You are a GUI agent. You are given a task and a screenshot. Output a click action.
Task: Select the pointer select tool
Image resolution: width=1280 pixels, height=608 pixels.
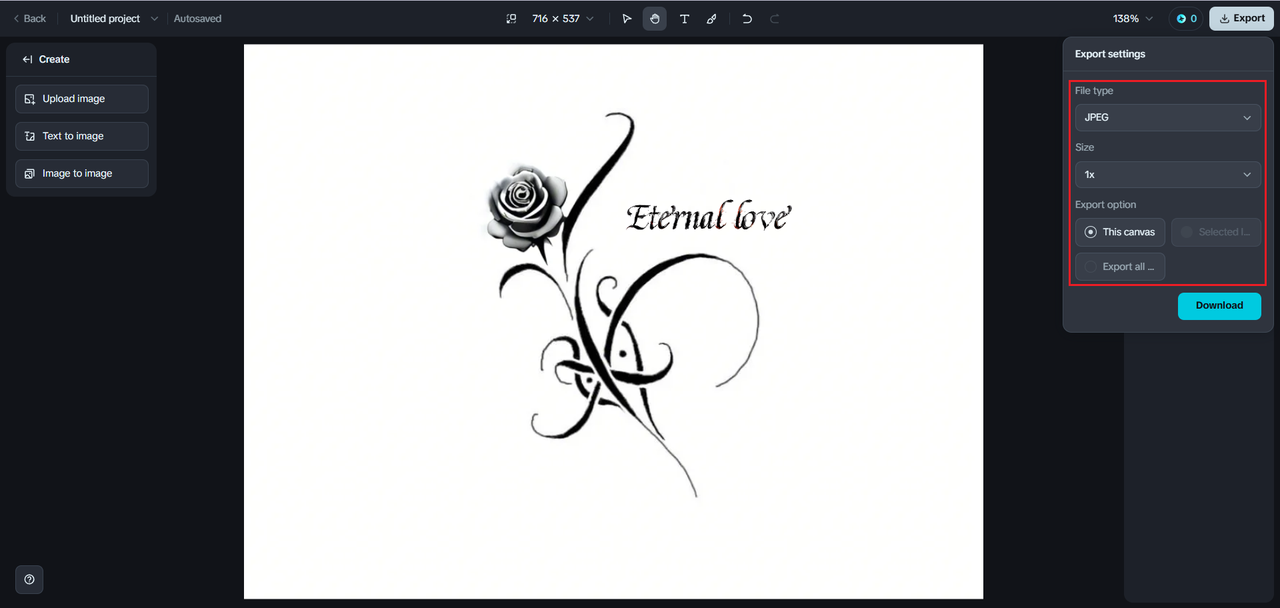(x=627, y=19)
